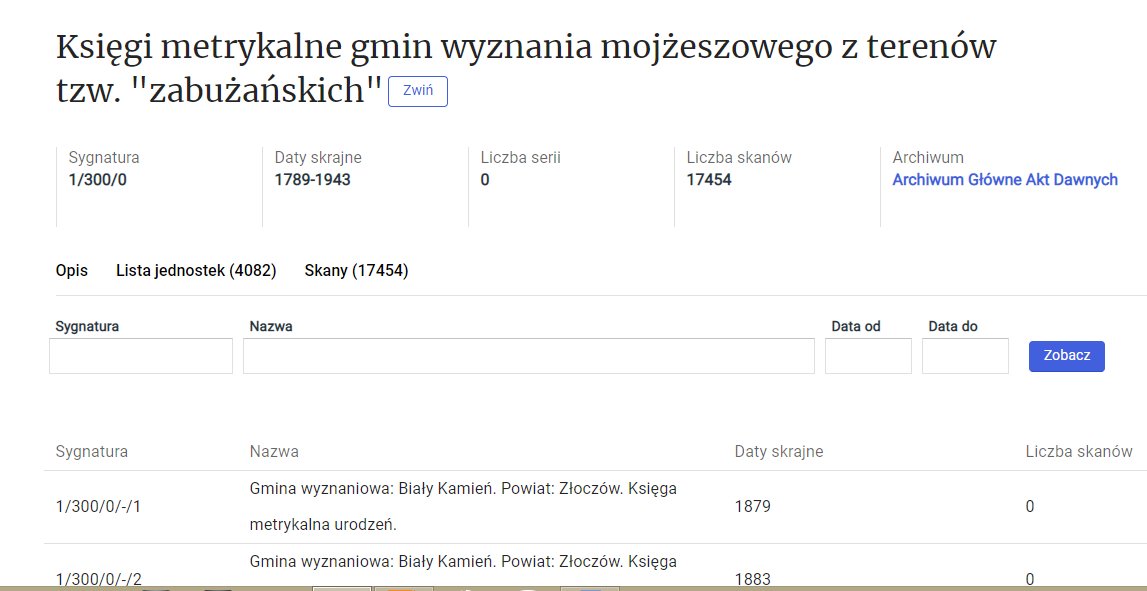Screen dimensions: 1147x591
Task: Click the first row's Biały Kamień record name
Action: pos(462,488)
